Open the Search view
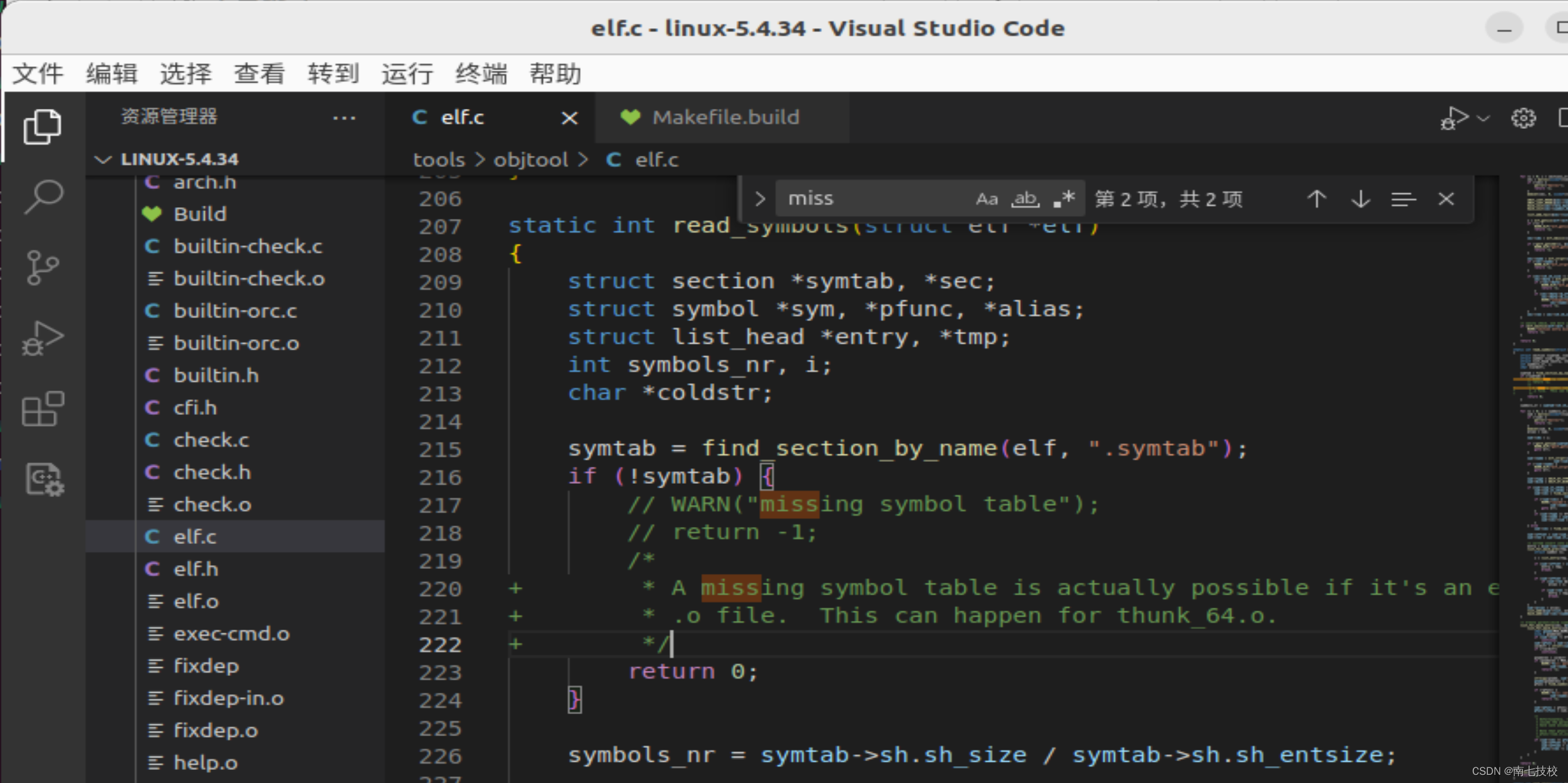Image resolution: width=1568 pixels, height=783 pixels. point(42,197)
